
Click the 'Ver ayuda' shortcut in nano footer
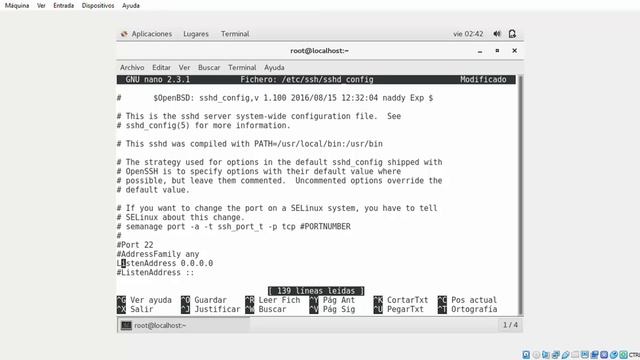151,300
